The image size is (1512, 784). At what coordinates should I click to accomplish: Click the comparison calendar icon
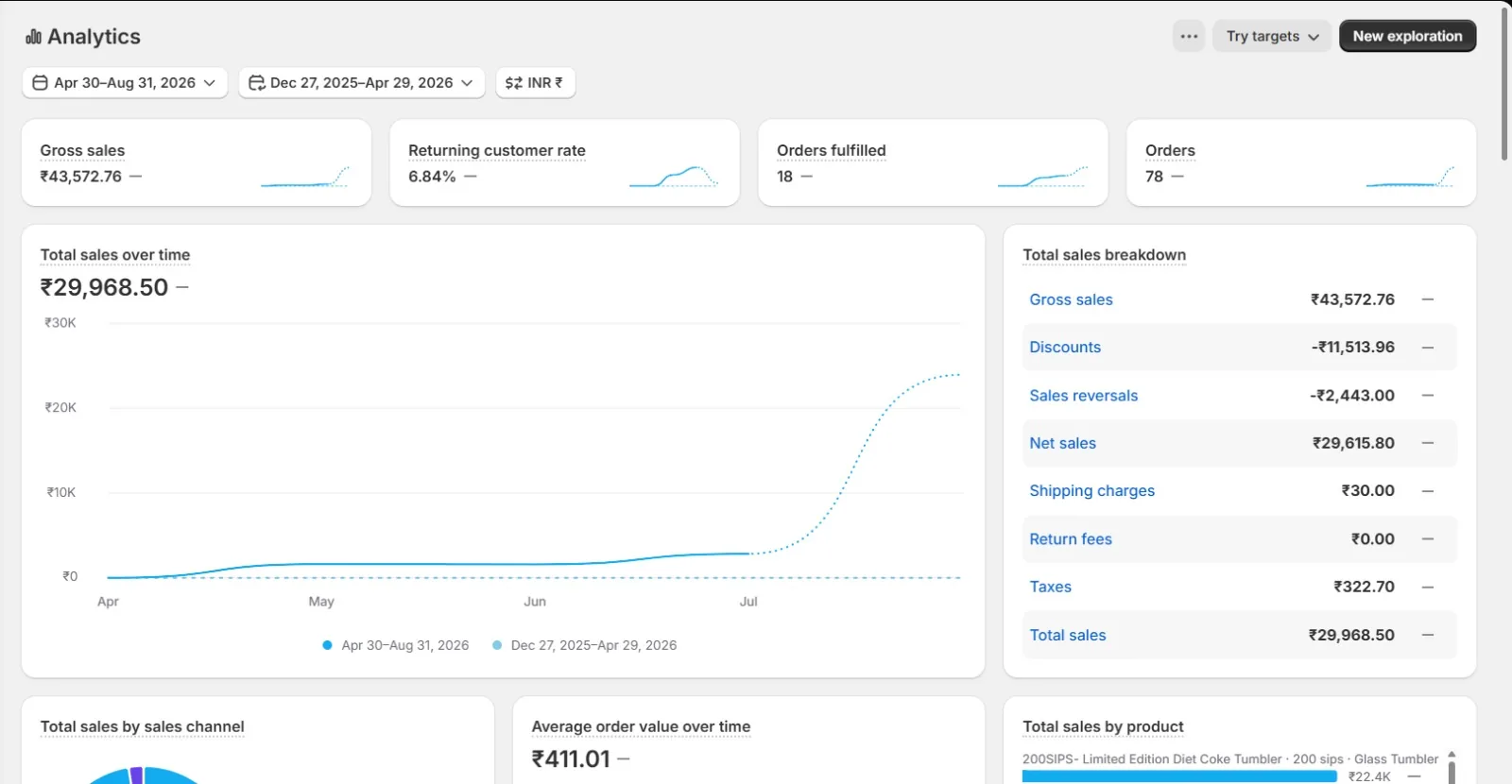(x=256, y=83)
